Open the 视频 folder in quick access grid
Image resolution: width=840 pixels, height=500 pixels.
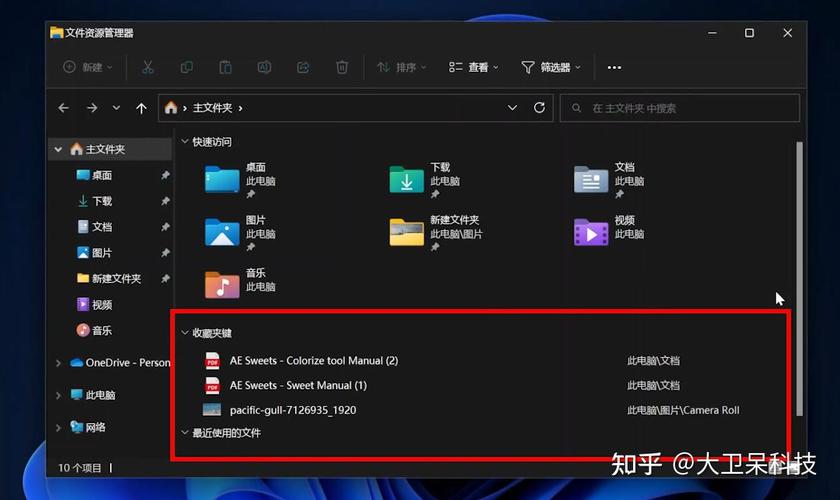609,231
